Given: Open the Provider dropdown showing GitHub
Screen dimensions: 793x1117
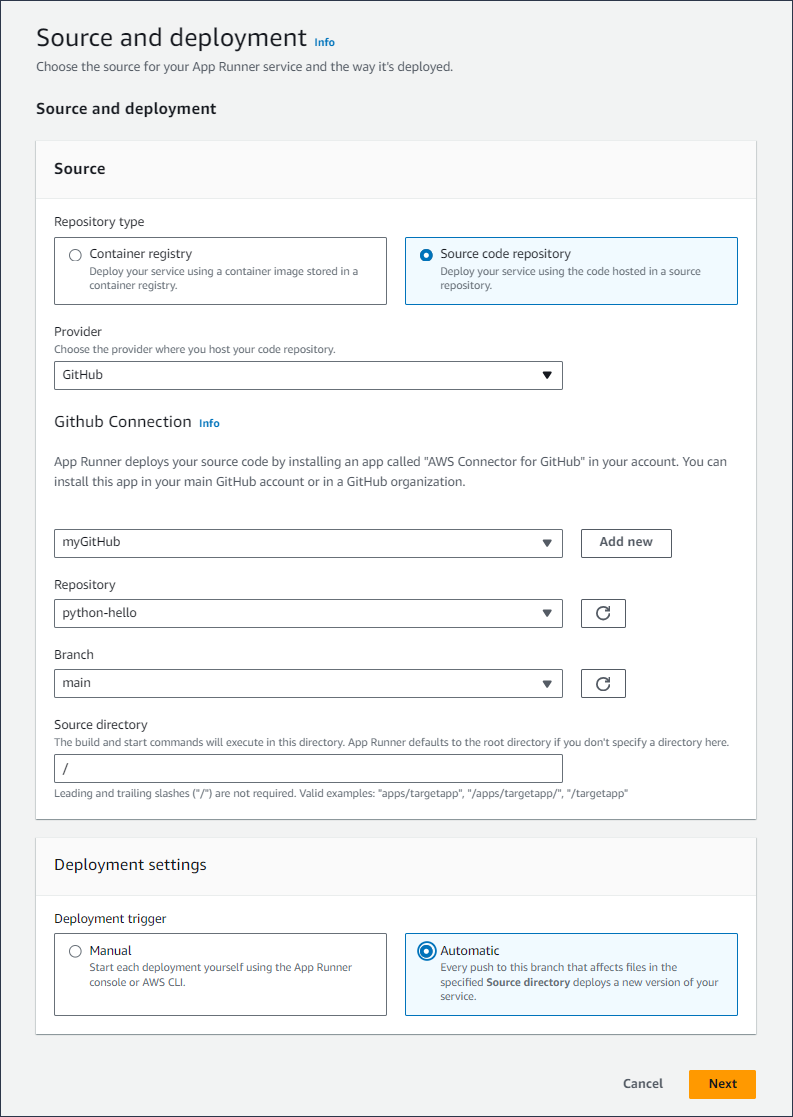Looking at the screenshot, I should tap(307, 375).
